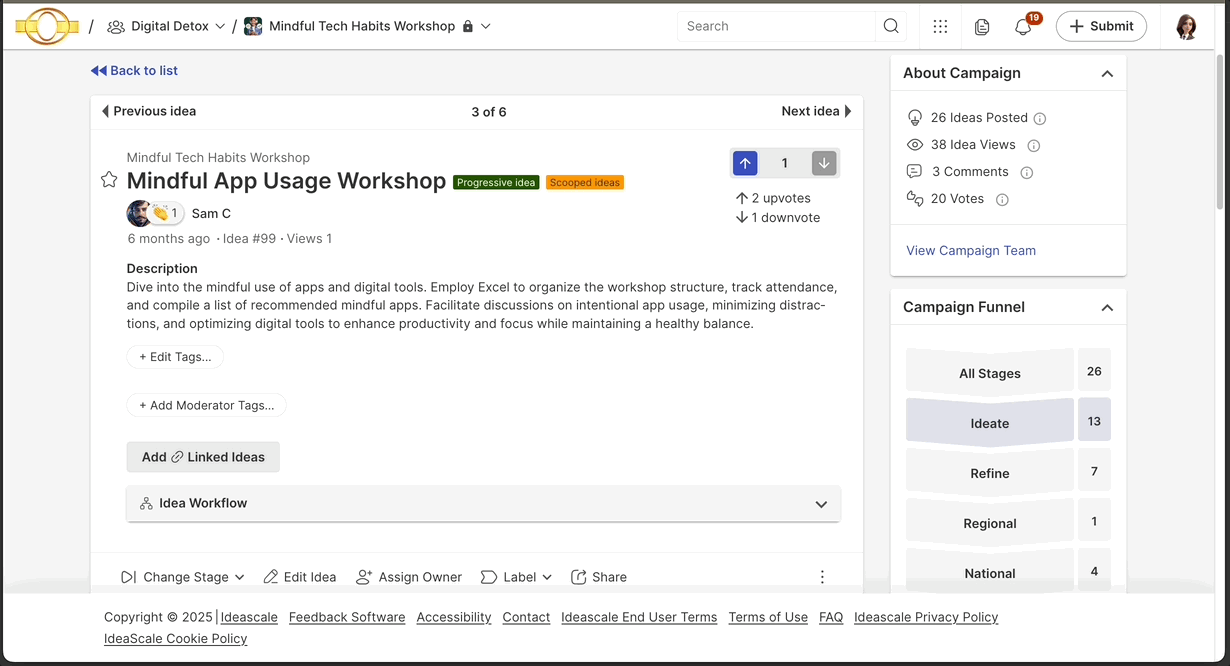Collapse the About Campaign panel
Screen dimensions: 1230x666
pos(1107,73)
